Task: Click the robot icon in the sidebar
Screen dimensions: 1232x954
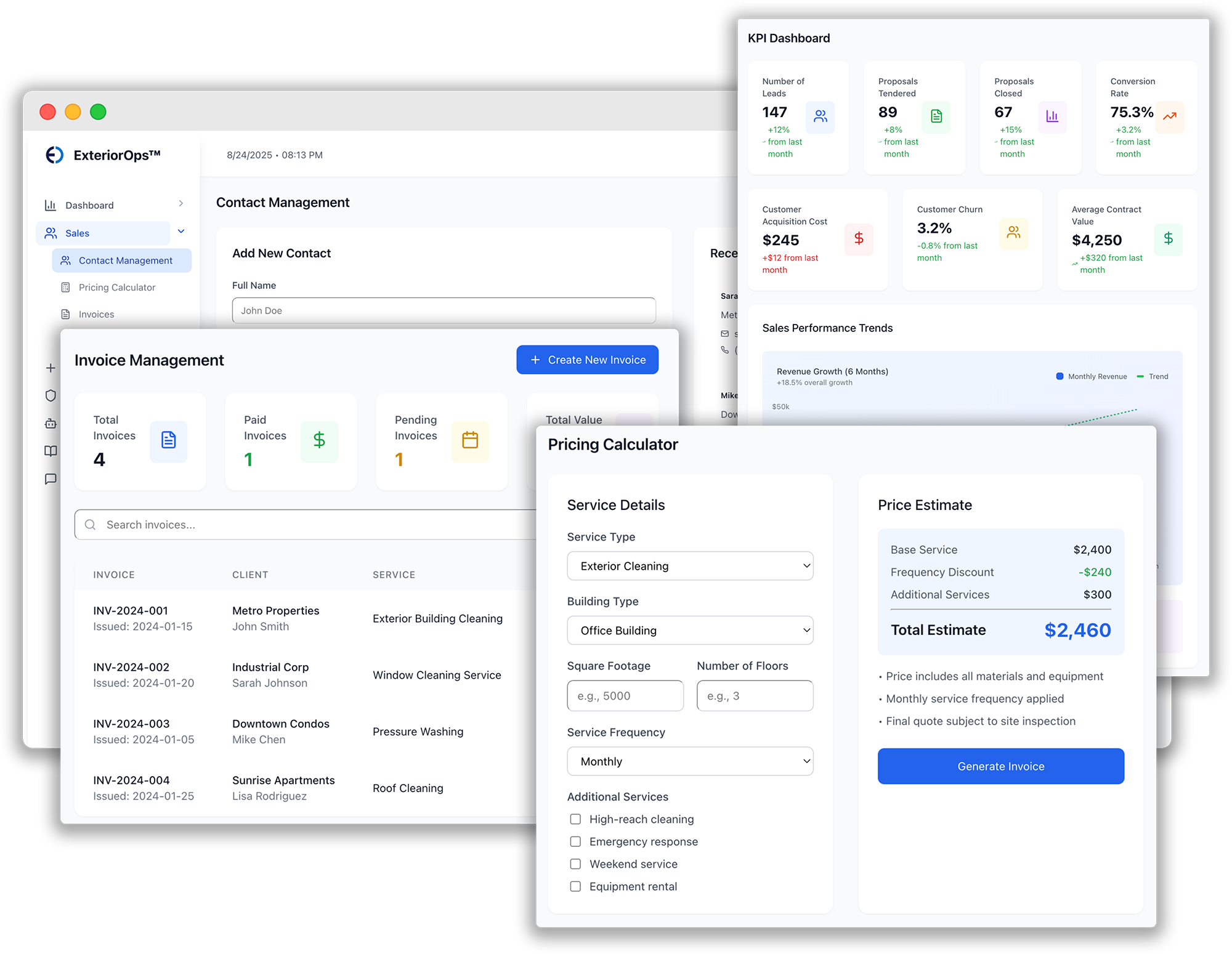Action: pyautogui.click(x=51, y=423)
